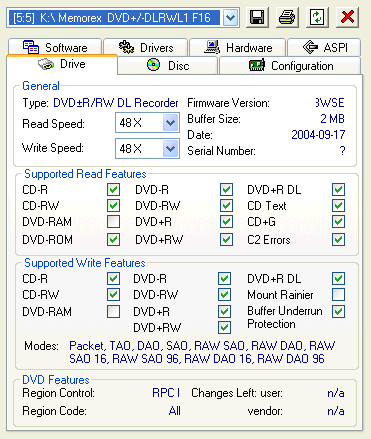This screenshot has width=371, height=439.
Task: Toggle the CD Text checkbox
Action: tap(338, 205)
